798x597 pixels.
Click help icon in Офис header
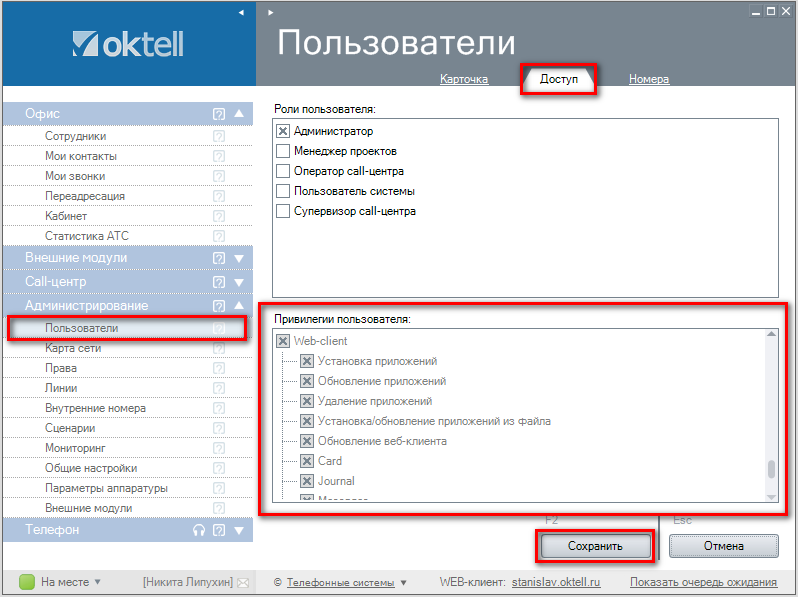pyautogui.click(x=219, y=114)
